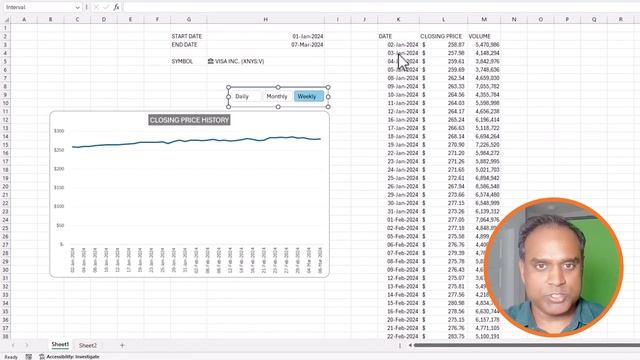This screenshot has width=640, height=360.
Task: Select the 01-Jan-2024 start date value
Action: pos(308,36)
